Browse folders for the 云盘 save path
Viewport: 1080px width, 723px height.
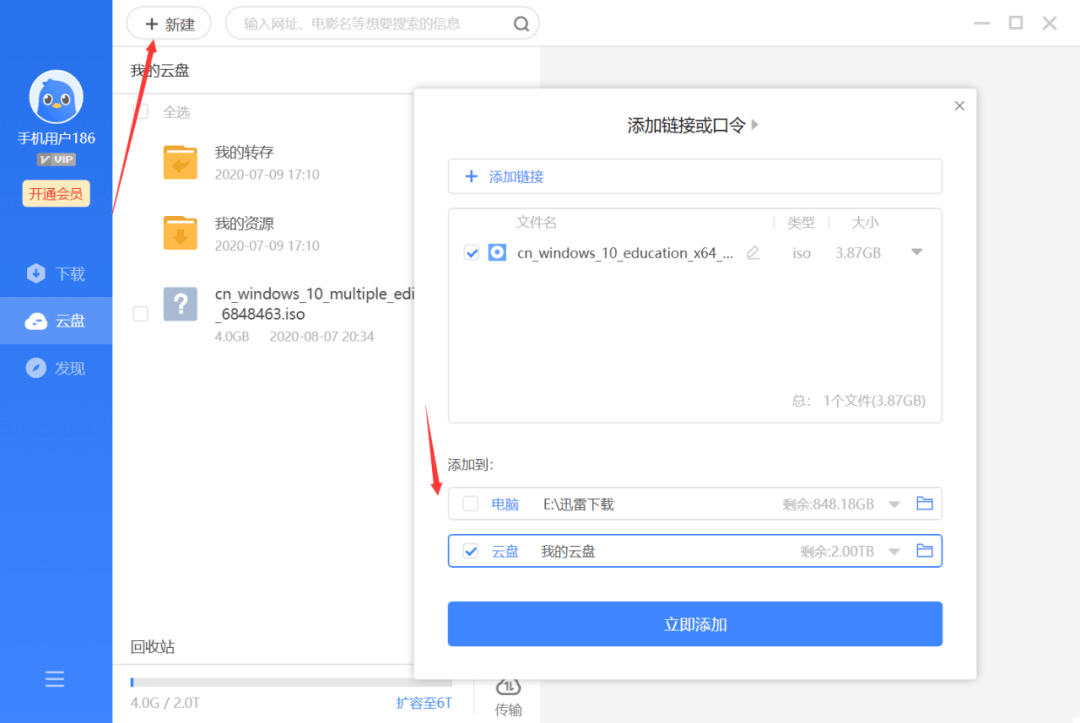pos(924,550)
